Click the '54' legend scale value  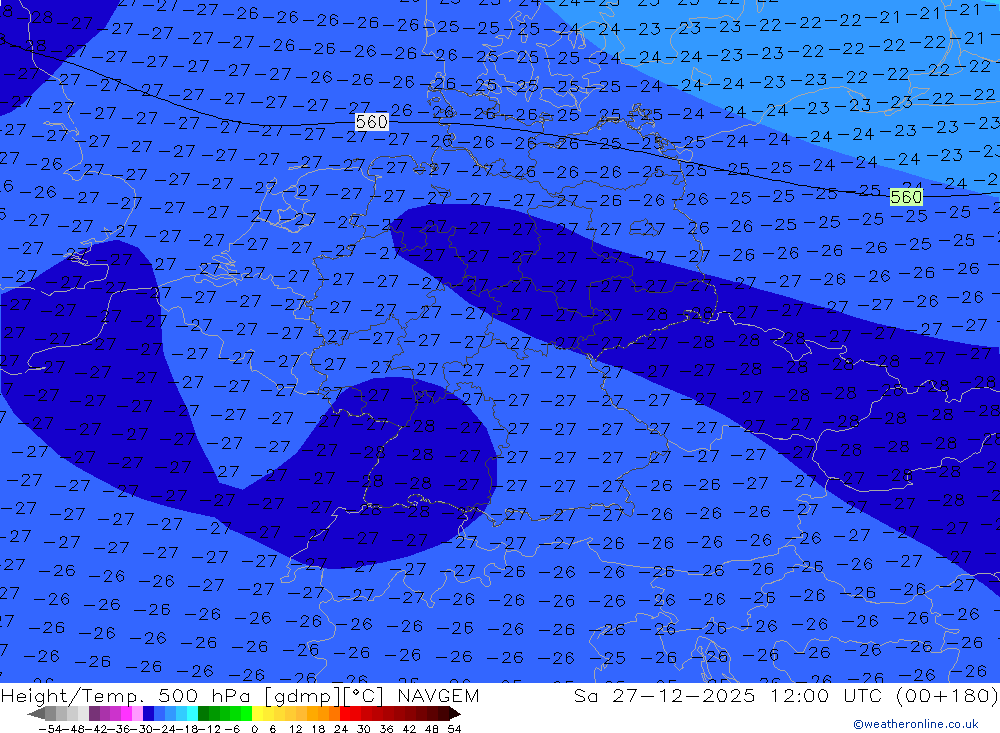[x=454, y=729]
